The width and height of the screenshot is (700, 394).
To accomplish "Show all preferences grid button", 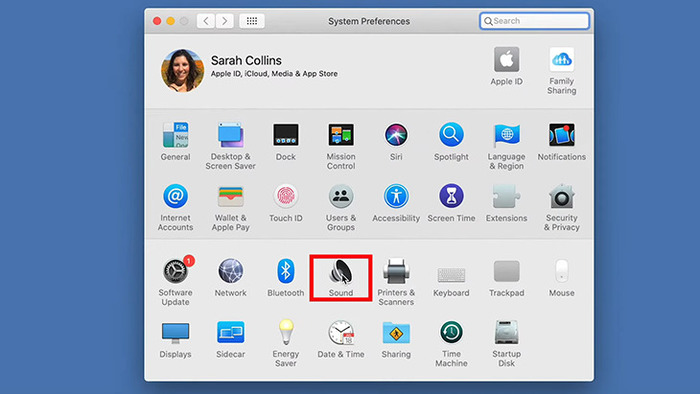I will (x=252, y=21).
